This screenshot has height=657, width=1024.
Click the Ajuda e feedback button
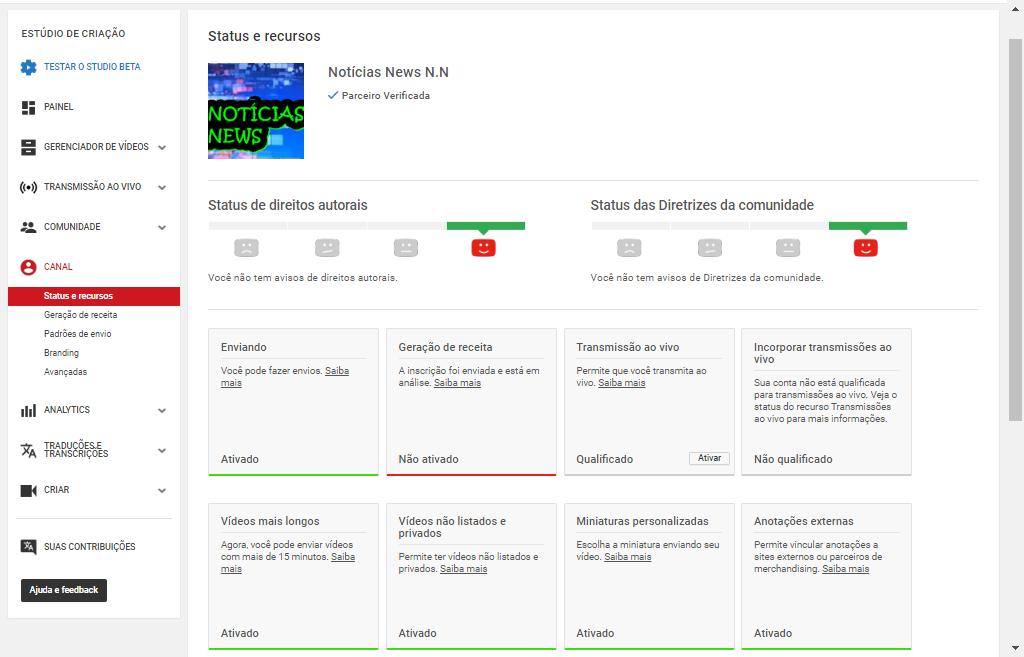[63, 590]
